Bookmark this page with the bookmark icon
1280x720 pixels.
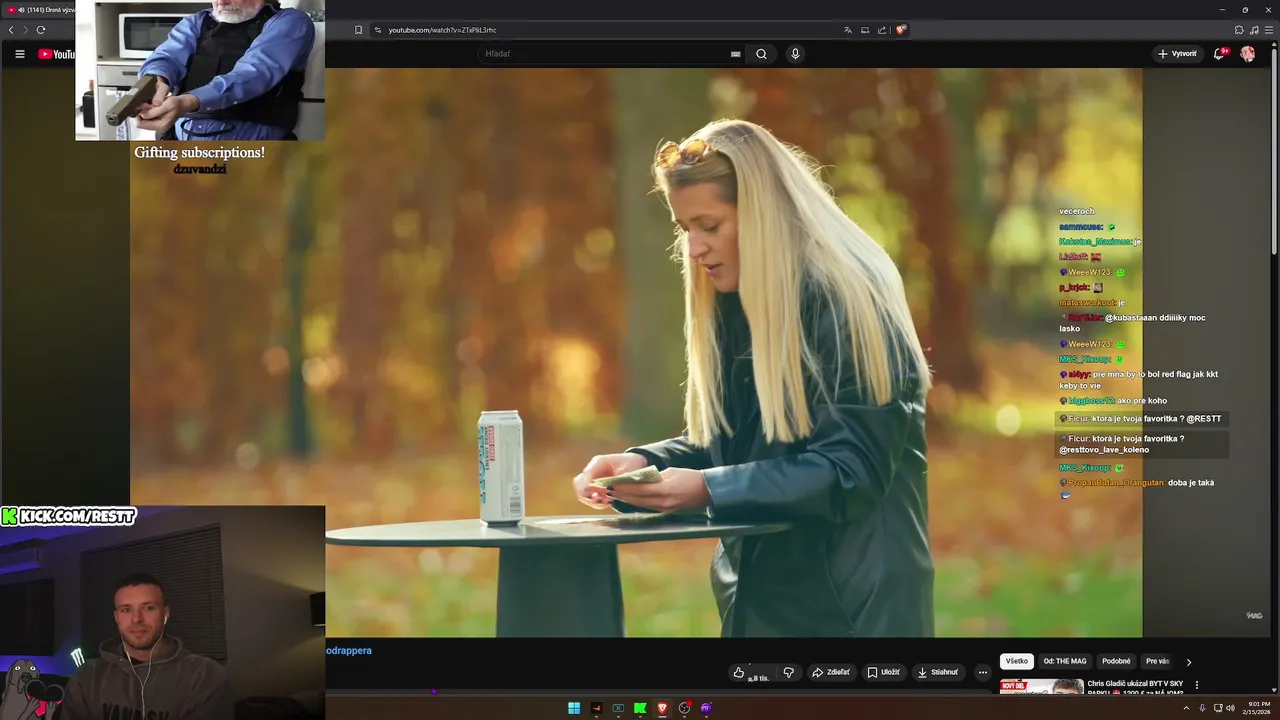pyautogui.click(x=358, y=30)
